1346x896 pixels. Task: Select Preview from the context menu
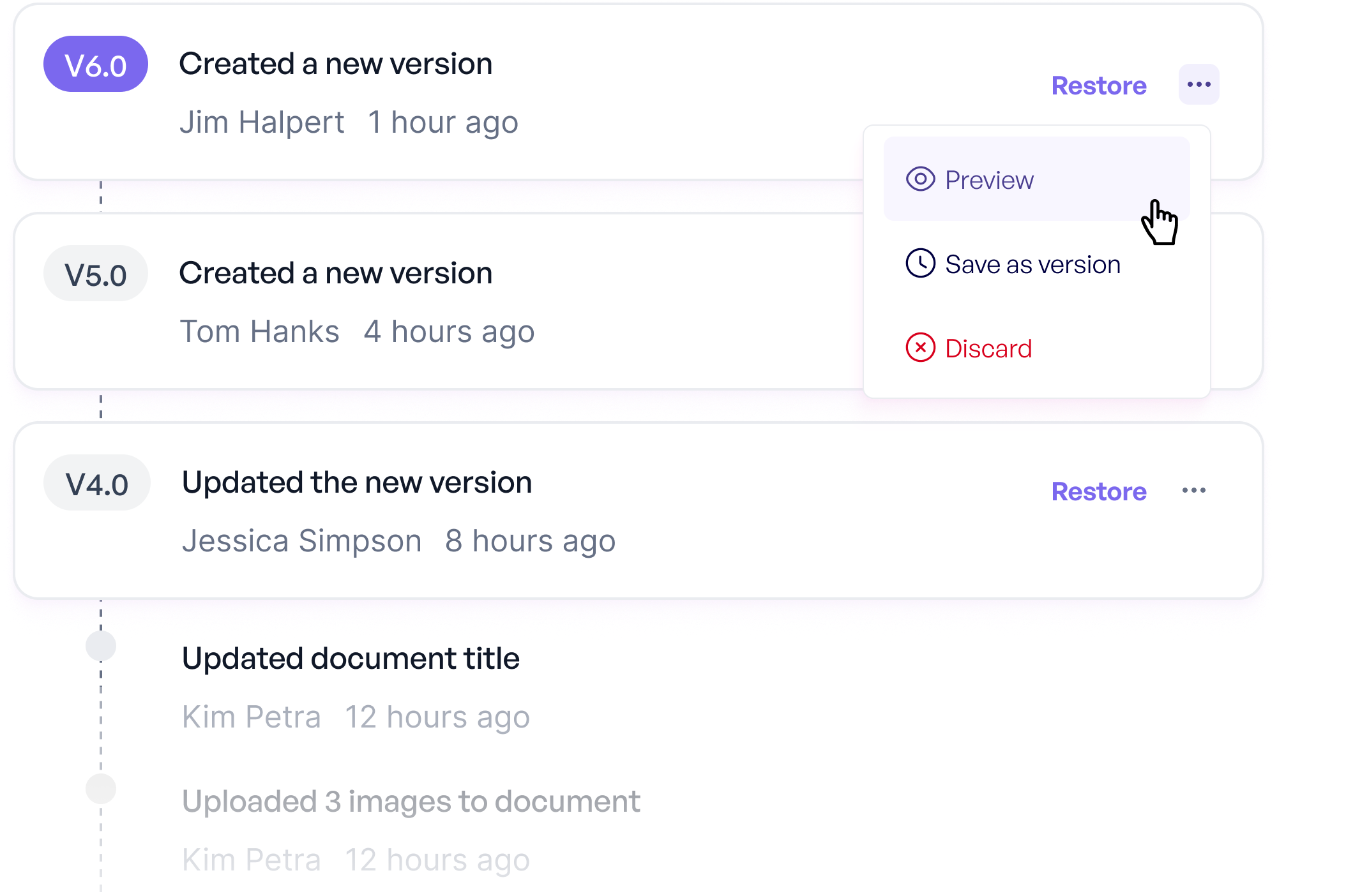tap(988, 181)
